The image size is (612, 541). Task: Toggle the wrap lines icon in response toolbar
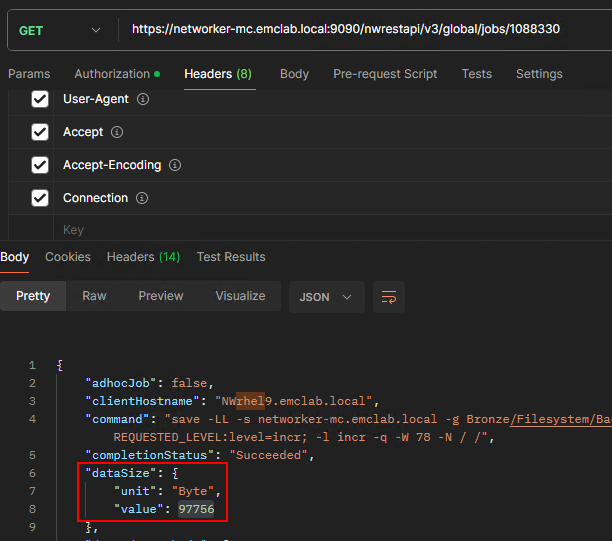[389, 297]
